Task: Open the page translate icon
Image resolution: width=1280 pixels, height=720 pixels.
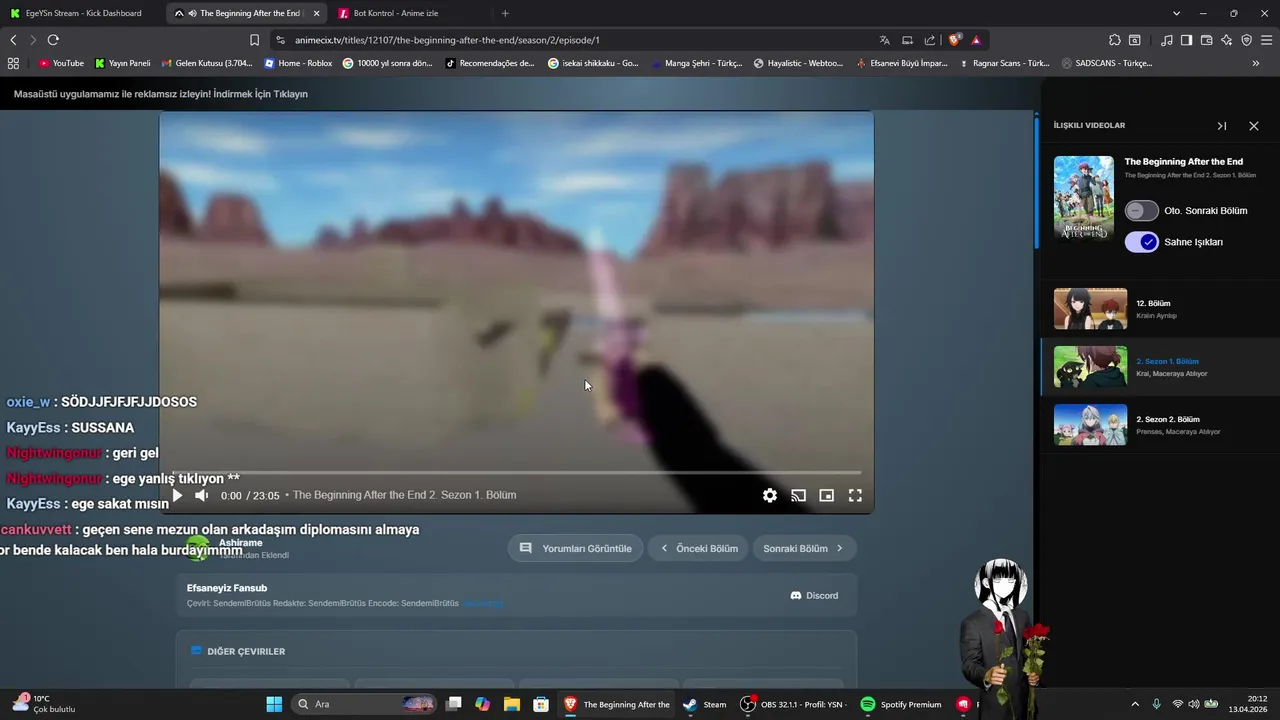Action: pos(884,40)
